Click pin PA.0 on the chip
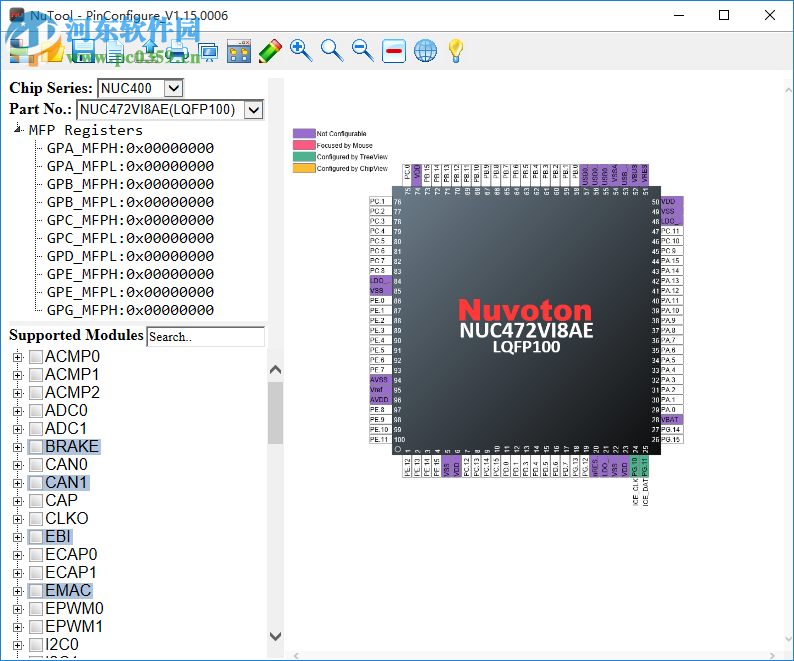The width and height of the screenshot is (794, 661). [x=672, y=409]
